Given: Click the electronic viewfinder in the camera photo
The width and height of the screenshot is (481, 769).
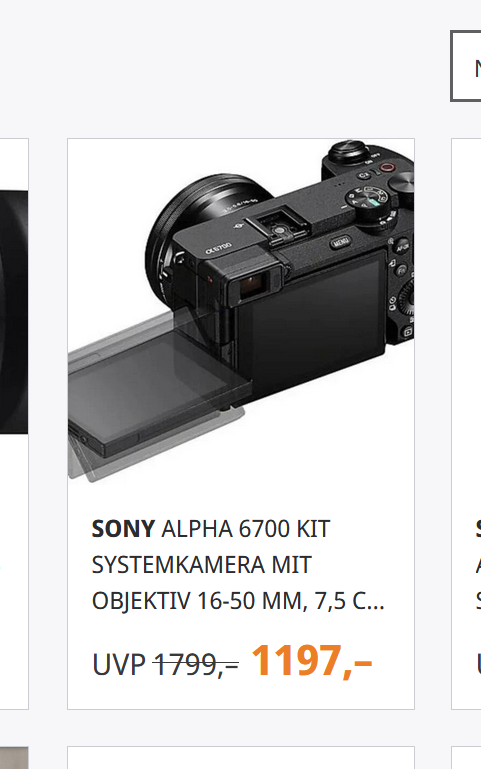Looking at the screenshot, I should (x=253, y=283).
